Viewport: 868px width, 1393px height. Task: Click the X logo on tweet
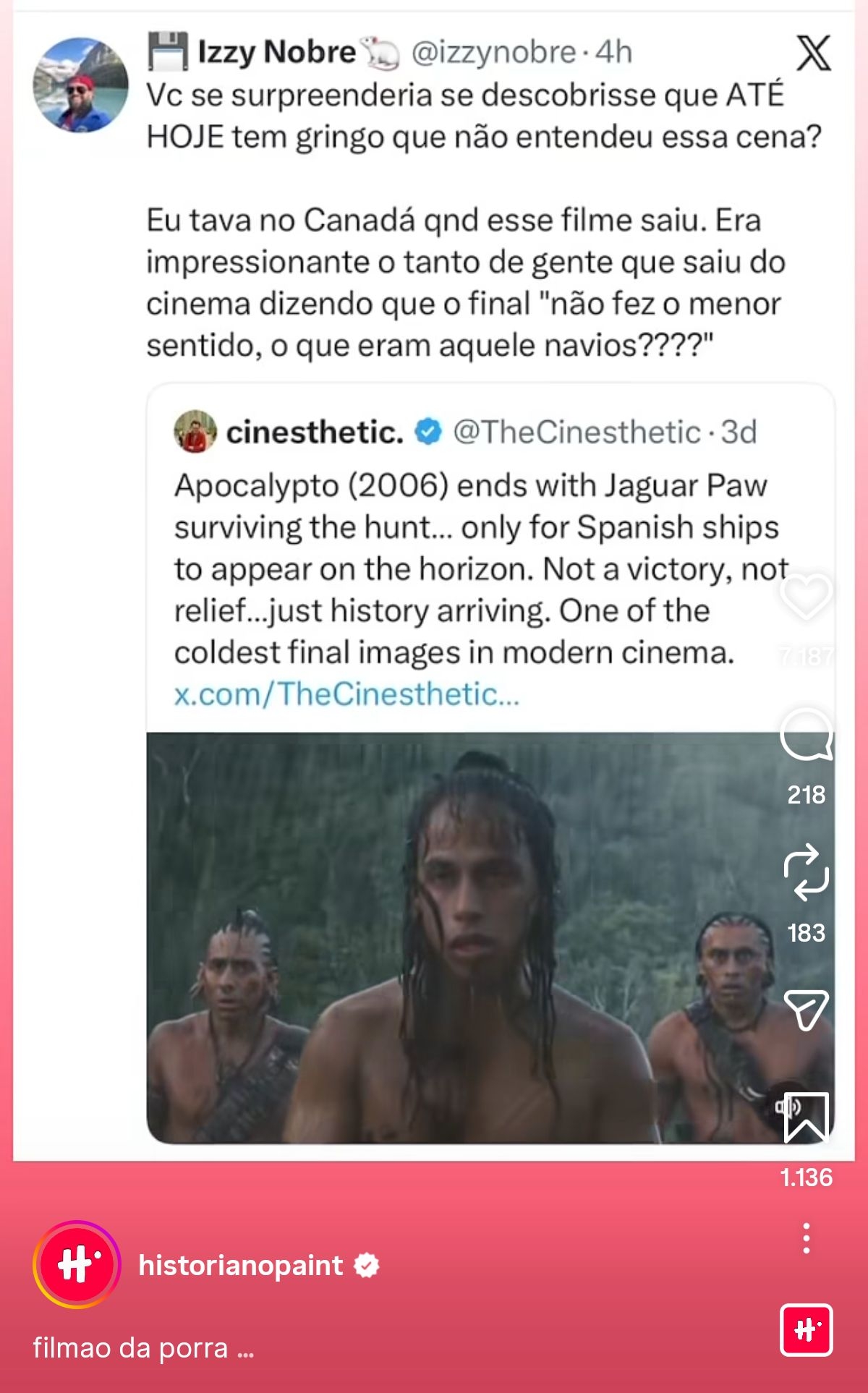814,53
